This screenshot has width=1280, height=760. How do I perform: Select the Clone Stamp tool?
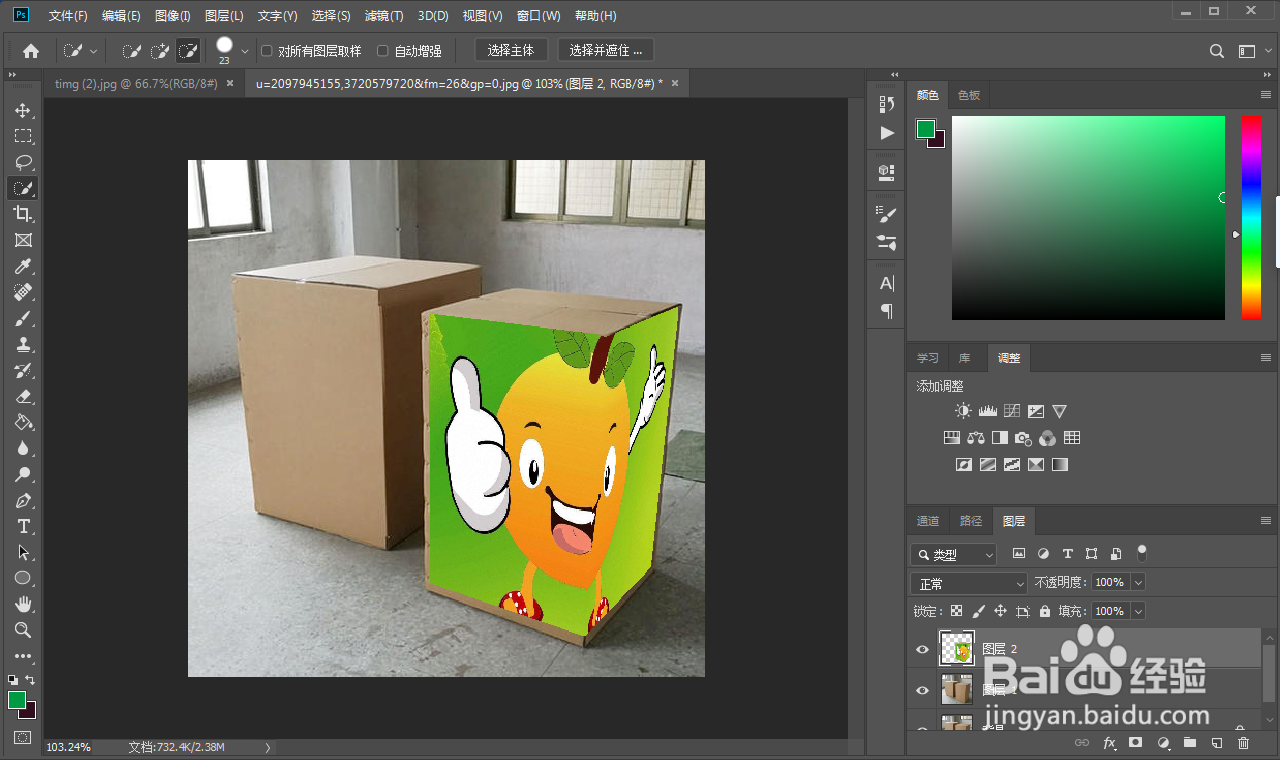point(23,344)
